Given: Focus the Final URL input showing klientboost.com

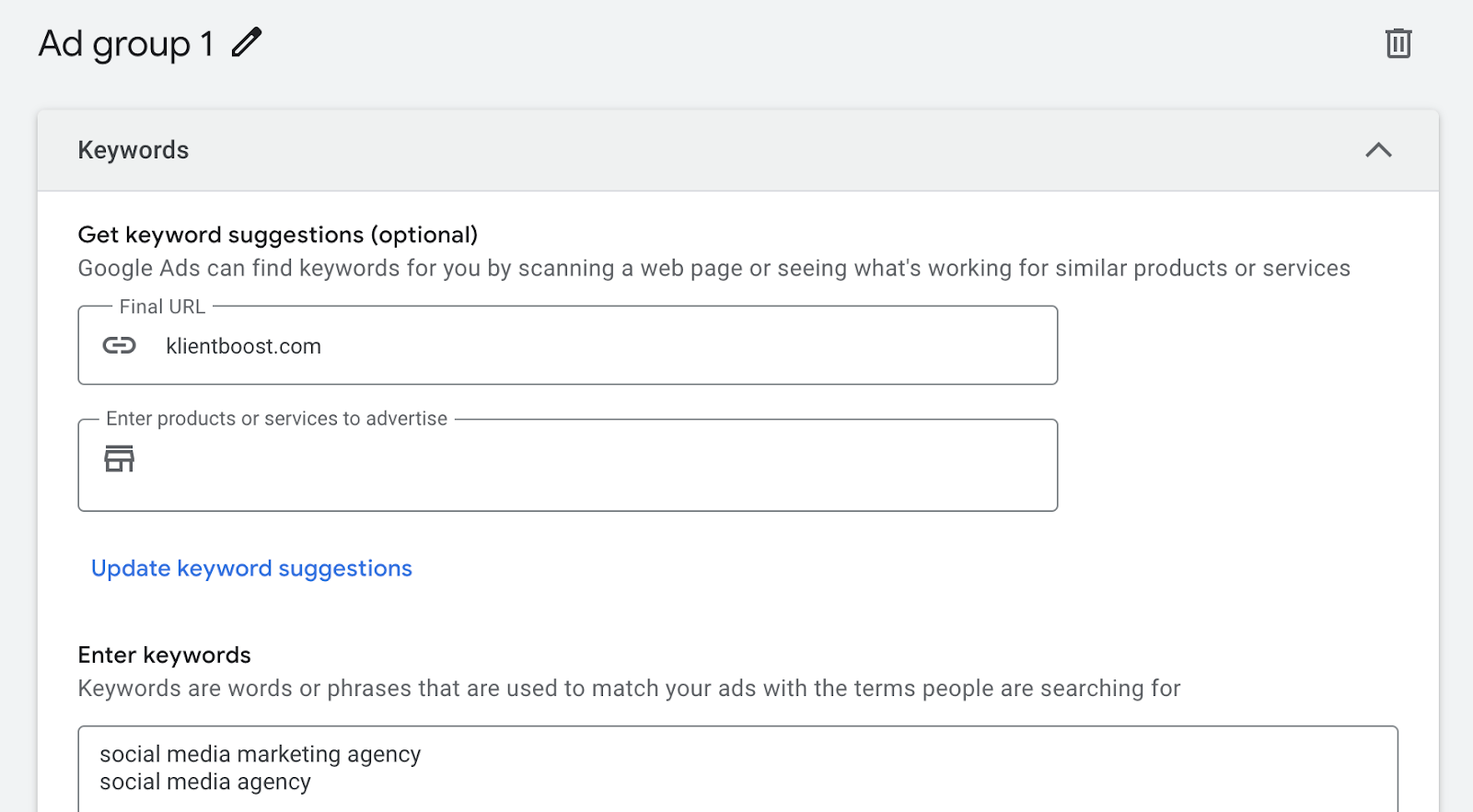Looking at the screenshot, I should tap(568, 345).
